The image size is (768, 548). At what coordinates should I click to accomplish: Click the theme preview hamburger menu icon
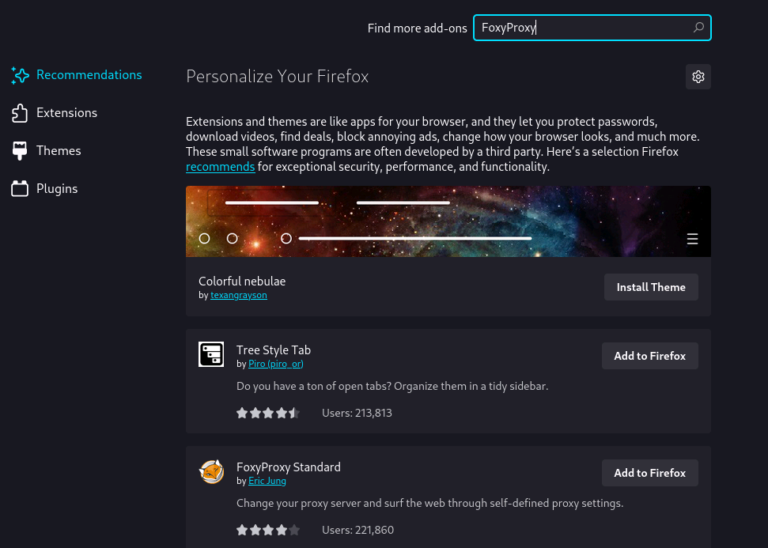(x=692, y=239)
